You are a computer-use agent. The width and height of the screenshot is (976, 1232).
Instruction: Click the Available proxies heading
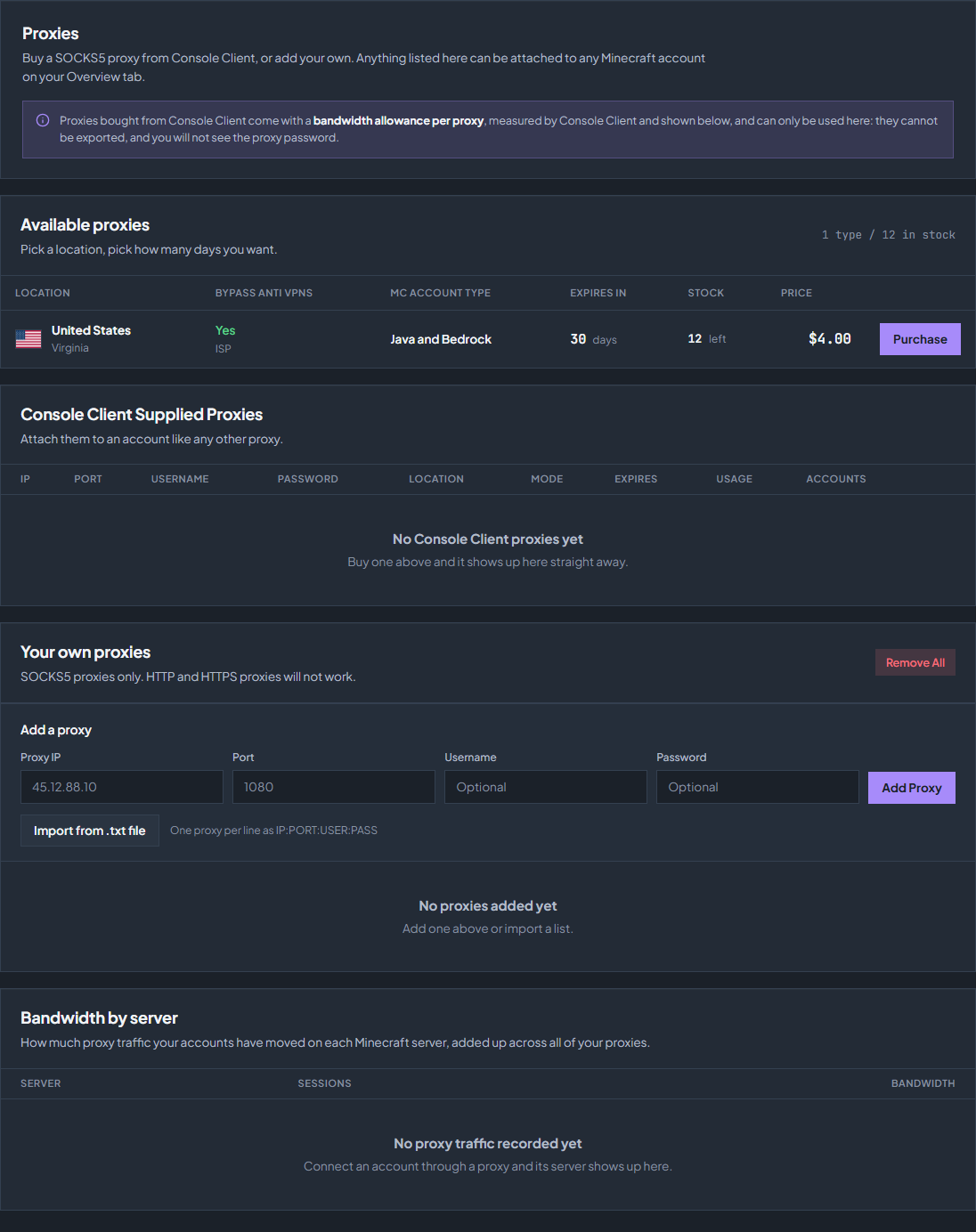coord(85,225)
